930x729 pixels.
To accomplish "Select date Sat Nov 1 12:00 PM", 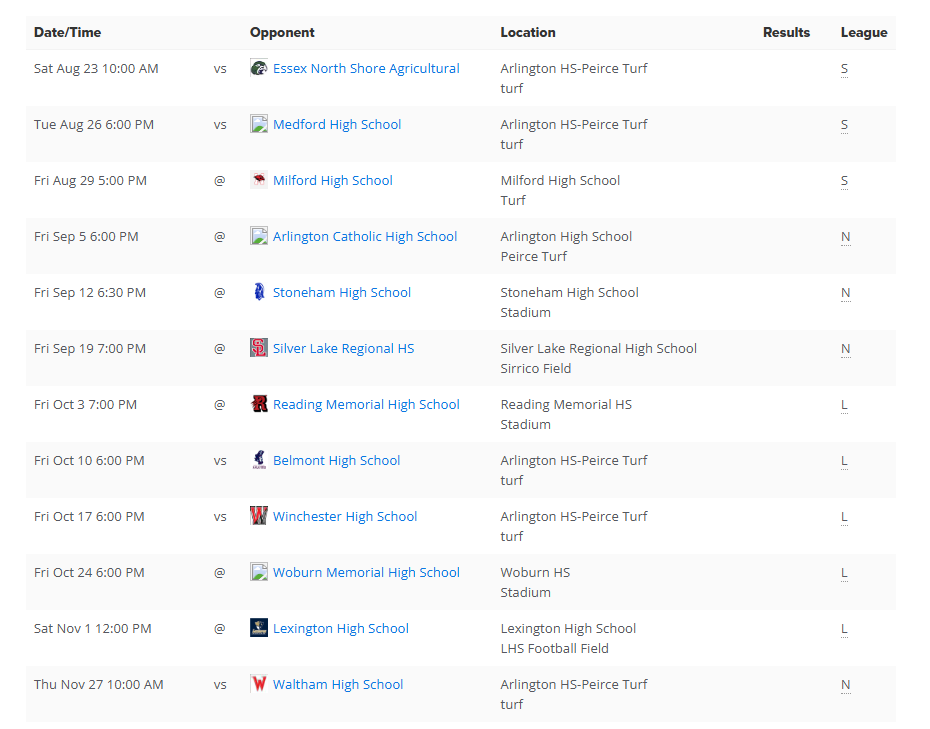I will [x=93, y=629].
